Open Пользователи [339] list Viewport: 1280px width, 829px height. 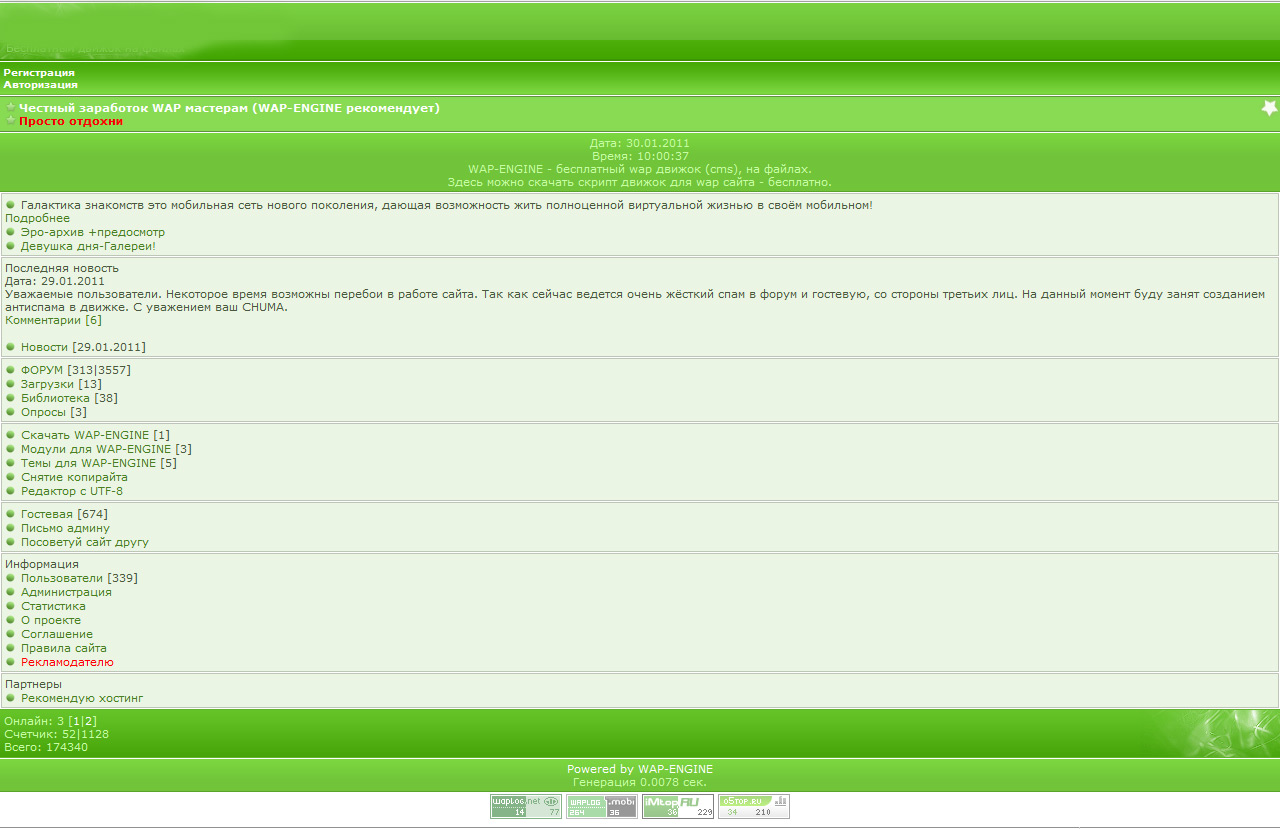pyautogui.click(x=79, y=578)
